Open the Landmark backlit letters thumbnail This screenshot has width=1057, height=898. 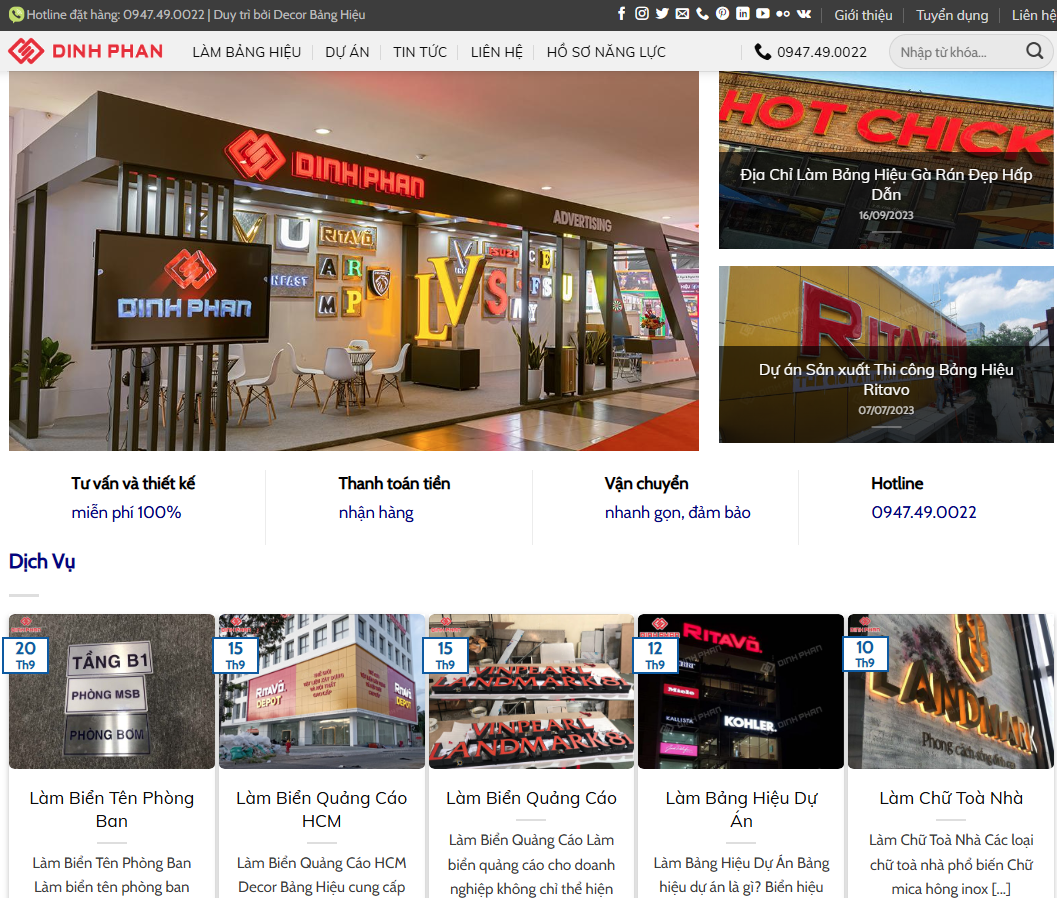tap(950, 691)
